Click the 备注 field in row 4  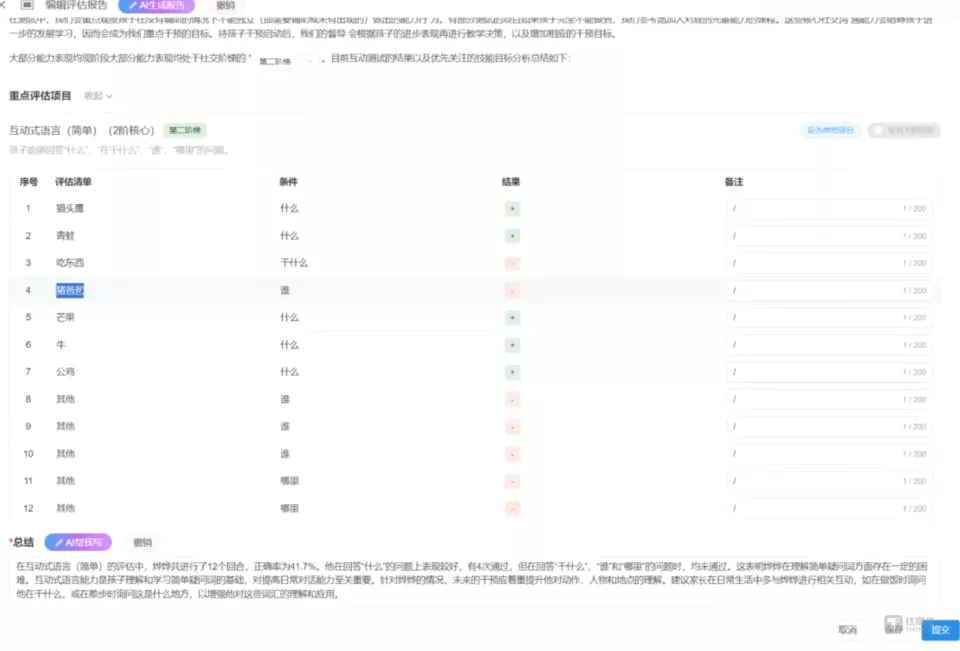click(829, 290)
